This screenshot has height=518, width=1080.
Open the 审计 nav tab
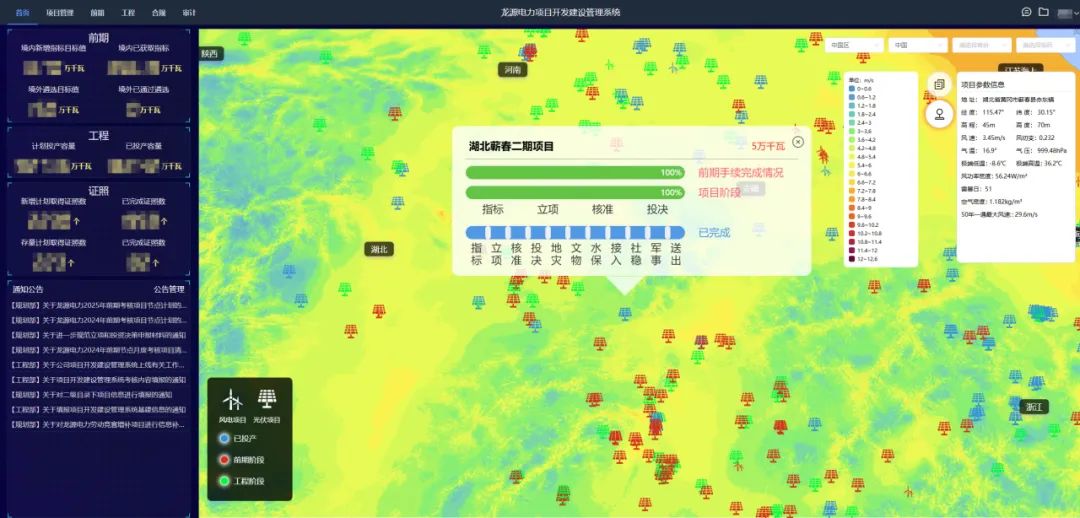point(189,12)
